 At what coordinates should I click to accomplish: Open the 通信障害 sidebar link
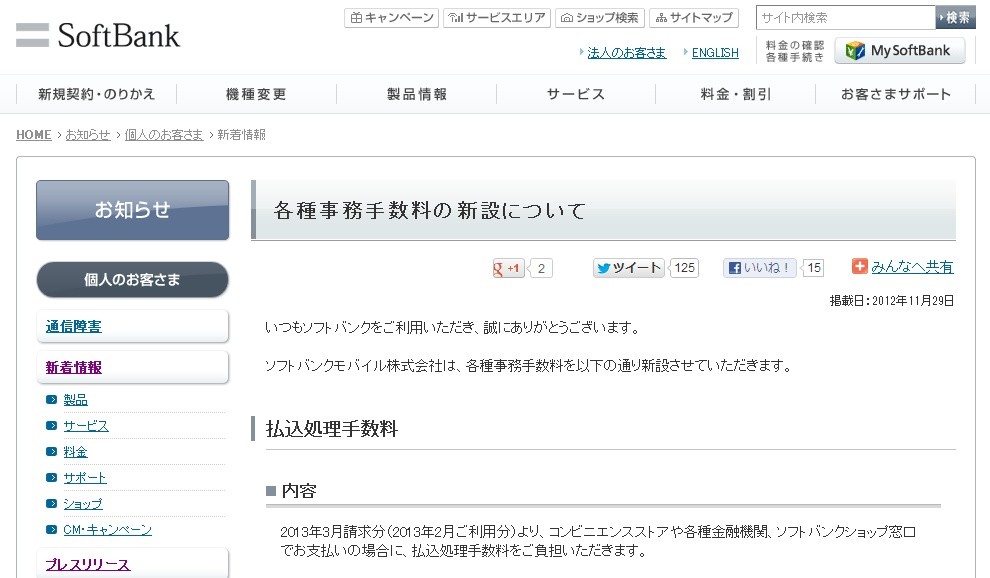73,327
